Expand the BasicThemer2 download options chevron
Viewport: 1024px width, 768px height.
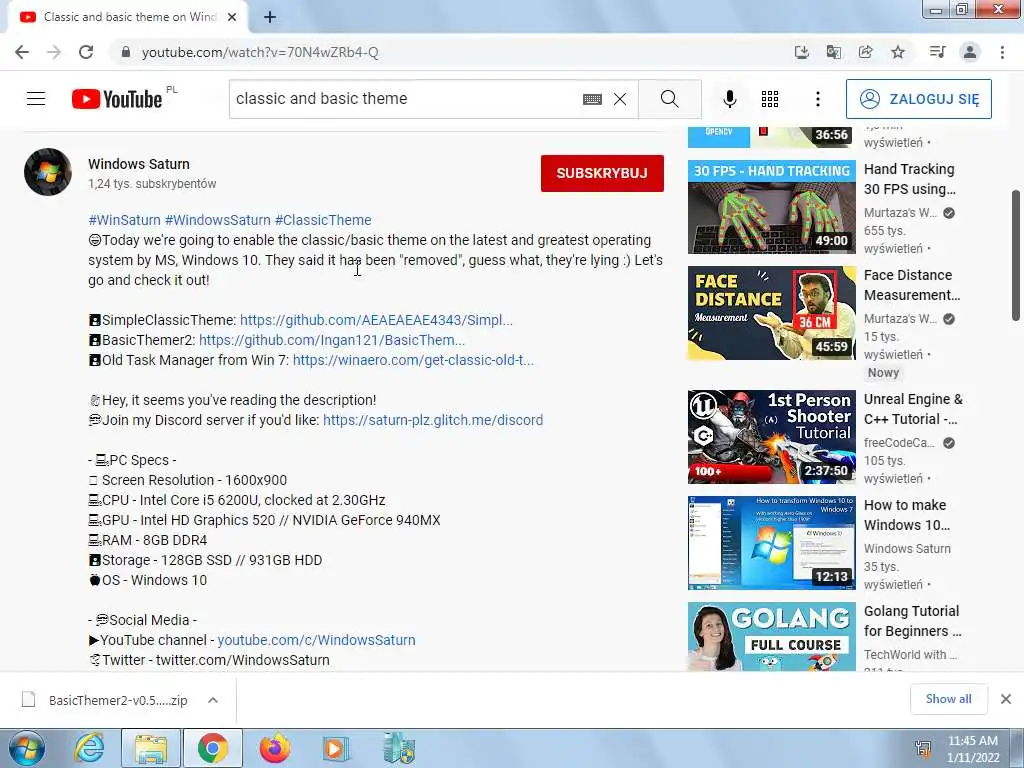(213, 700)
